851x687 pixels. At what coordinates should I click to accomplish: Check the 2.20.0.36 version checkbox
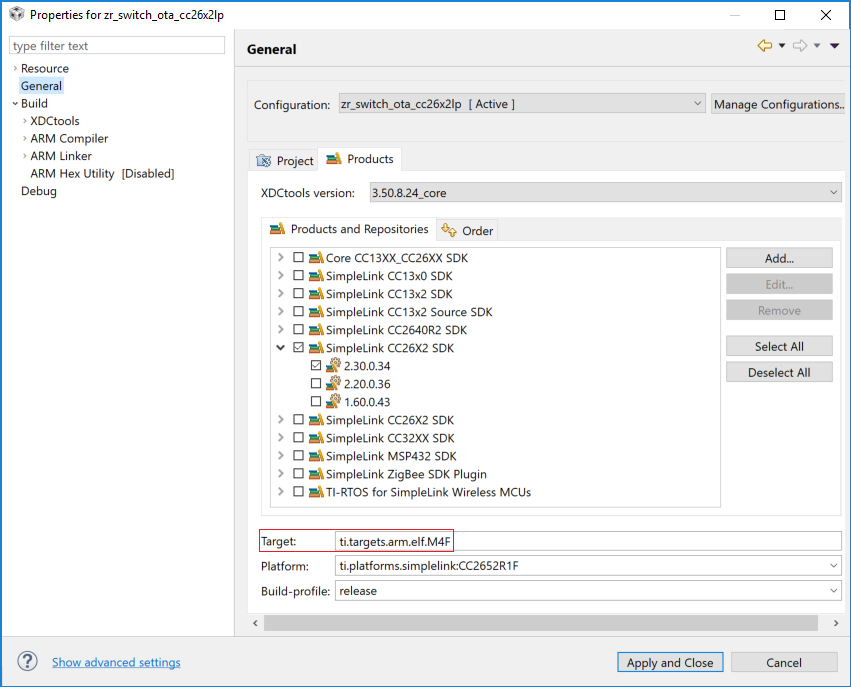pyautogui.click(x=316, y=384)
